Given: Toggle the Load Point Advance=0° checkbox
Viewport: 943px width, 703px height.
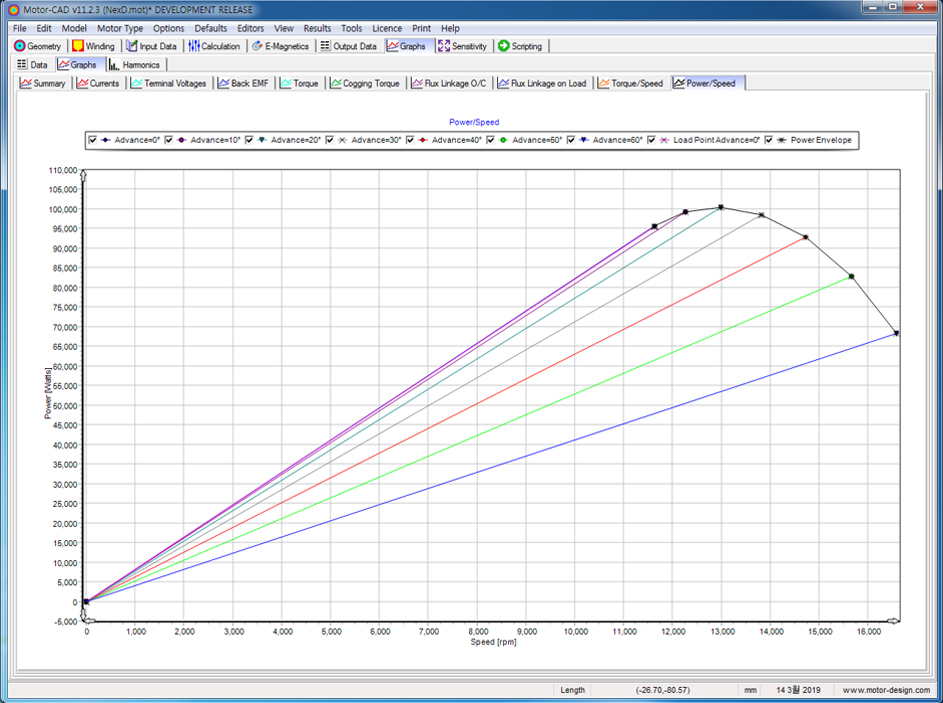Looking at the screenshot, I should click(651, 140).
